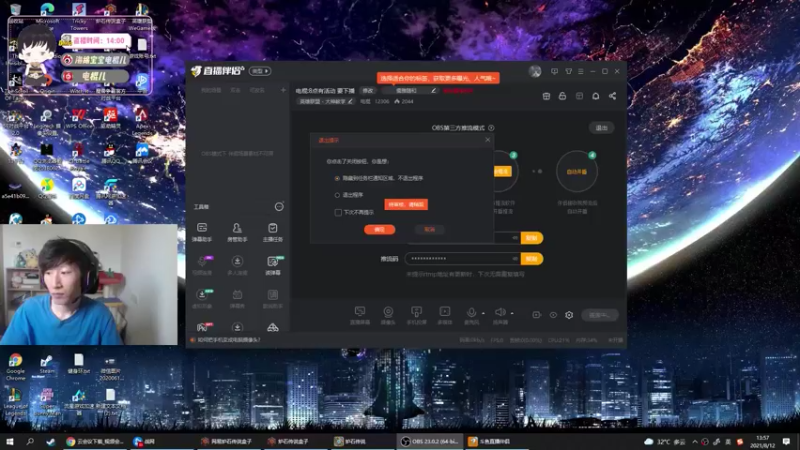Image resolution: width=800 pixels, height=450 pixels.
Task: Toggle preview visibility eye icon in bottom bar
Action: tap(553, 315)
